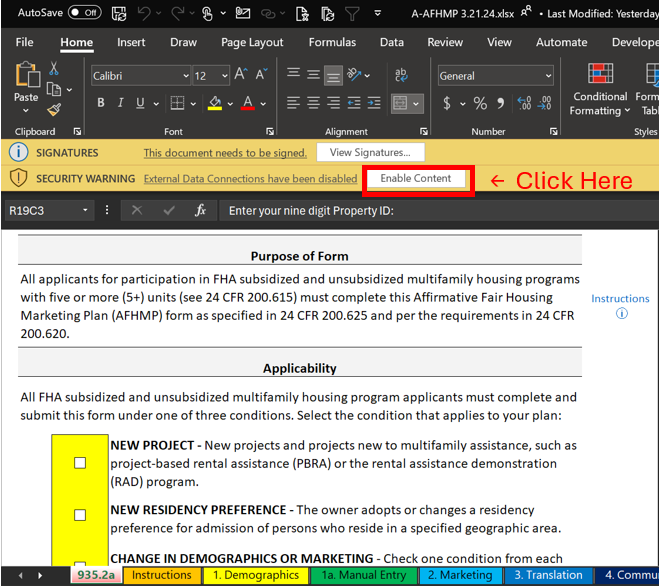Click the Enable Content button
This screenshot has width=659, height=586.
click(416, 179)
